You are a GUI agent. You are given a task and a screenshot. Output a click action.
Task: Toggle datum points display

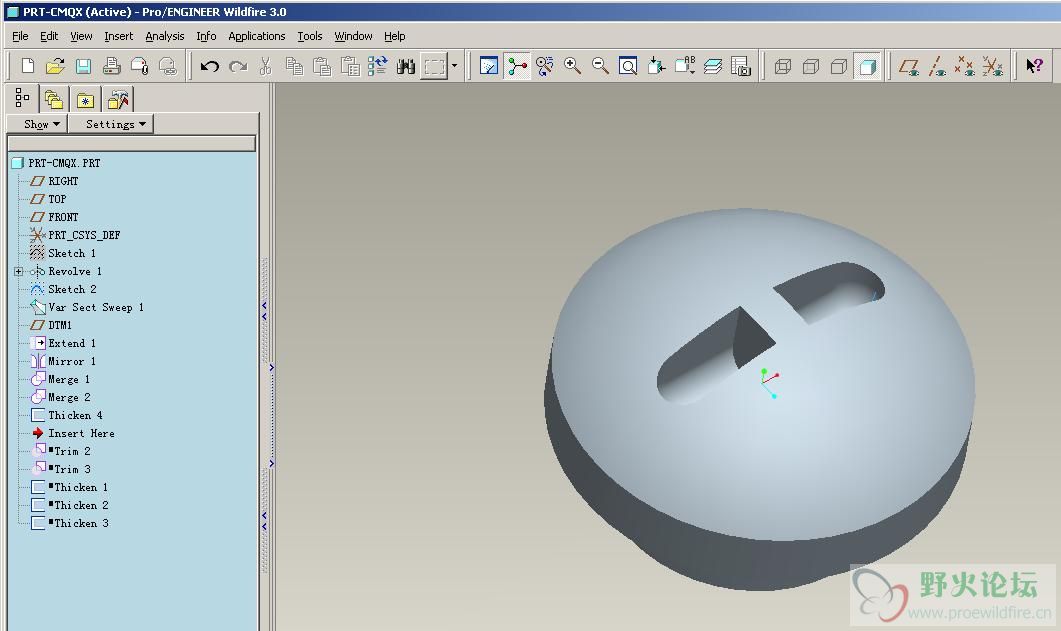pyautogui.click(x=964, y=66)
